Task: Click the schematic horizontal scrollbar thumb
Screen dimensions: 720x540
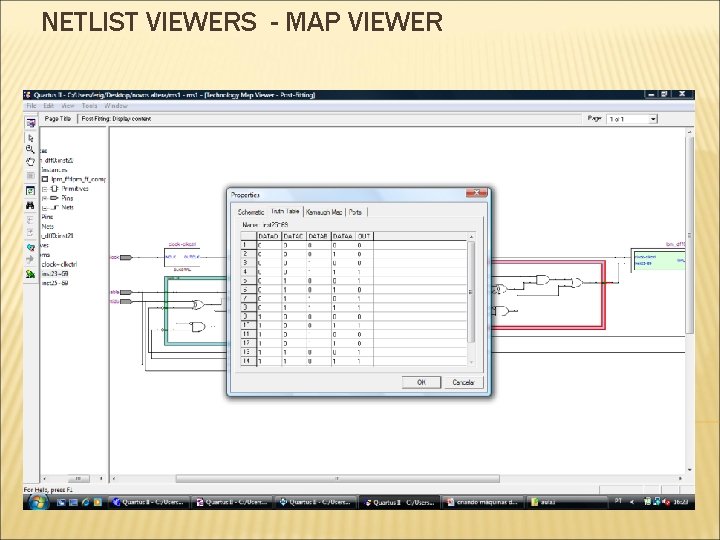Action: pos(338,478)
